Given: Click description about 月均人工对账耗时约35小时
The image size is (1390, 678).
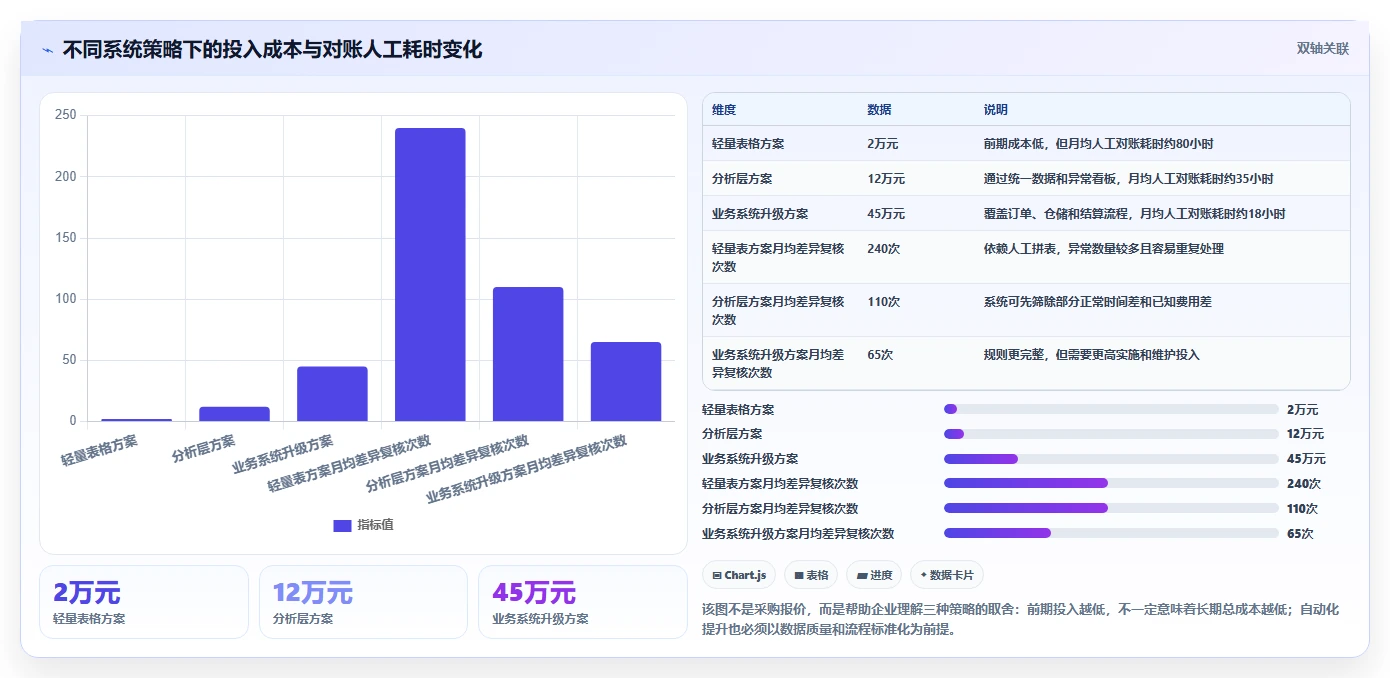Looking at the screenshot, I should [1128, 179].
